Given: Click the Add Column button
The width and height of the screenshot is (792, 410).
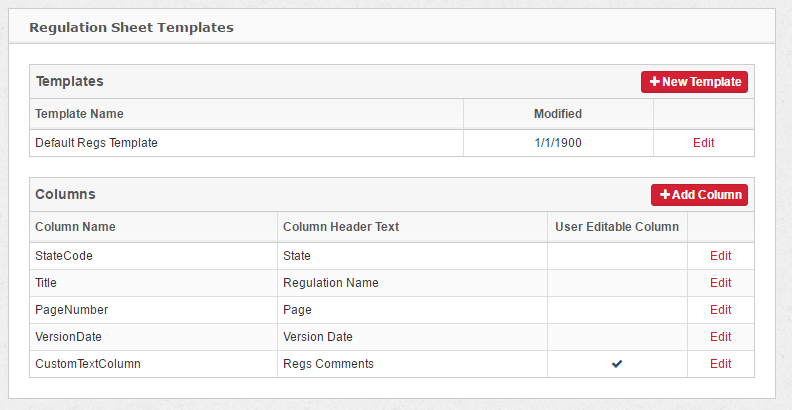Looking at the screenshot, I should tap(699, 195).
